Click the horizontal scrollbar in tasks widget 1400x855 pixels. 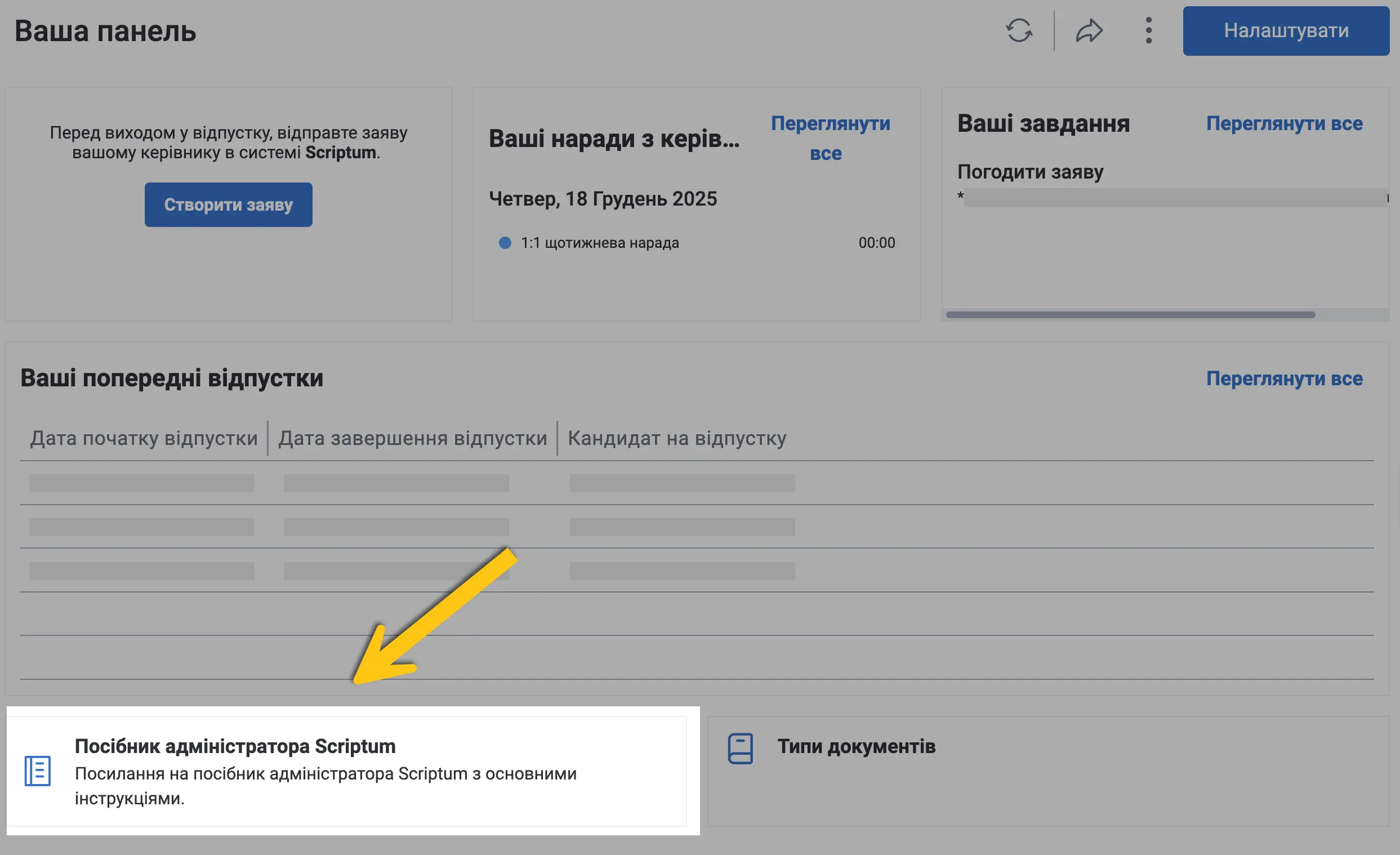click(1130, 315)
